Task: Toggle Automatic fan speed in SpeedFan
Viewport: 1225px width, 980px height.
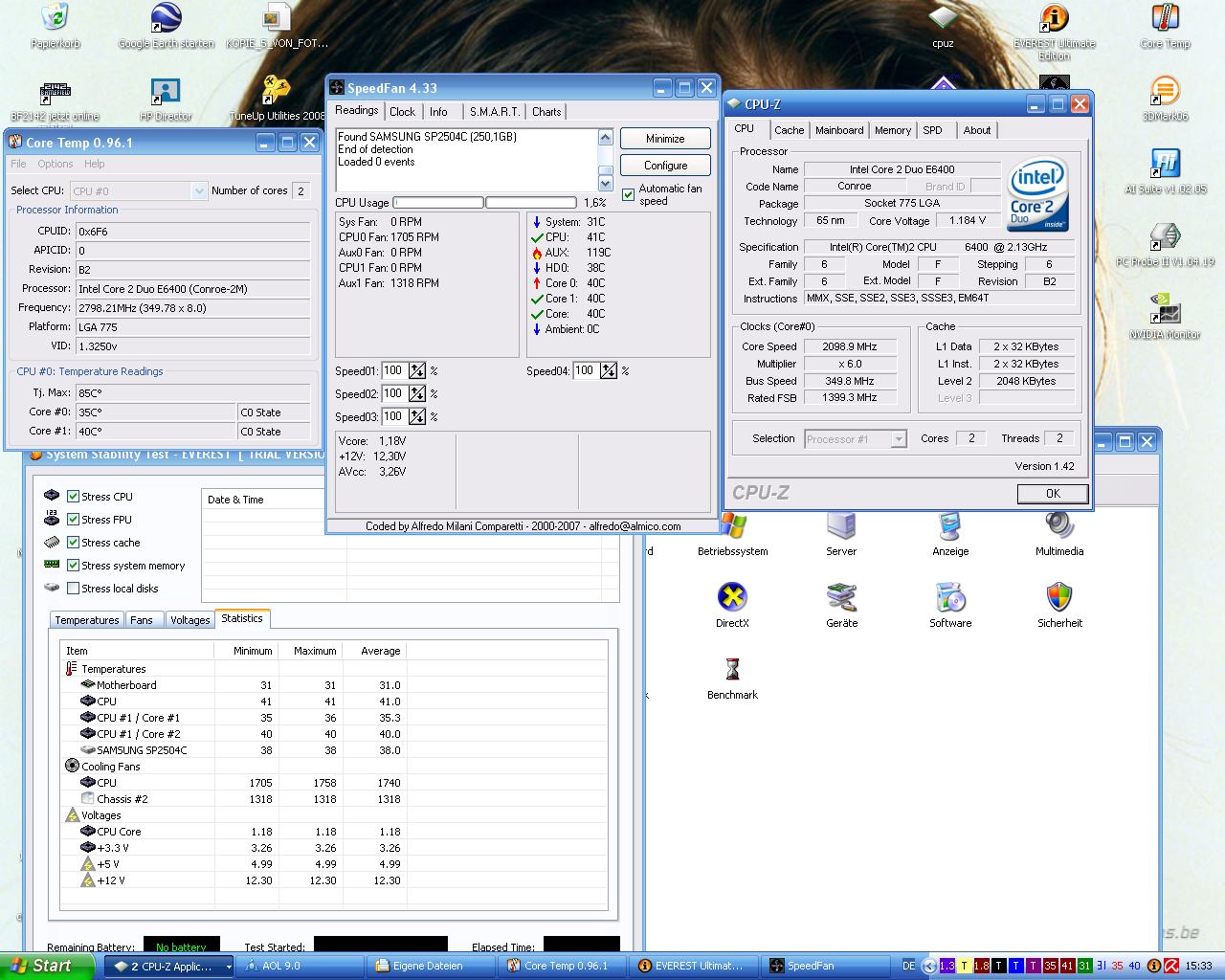Action: tap(628, 194)
